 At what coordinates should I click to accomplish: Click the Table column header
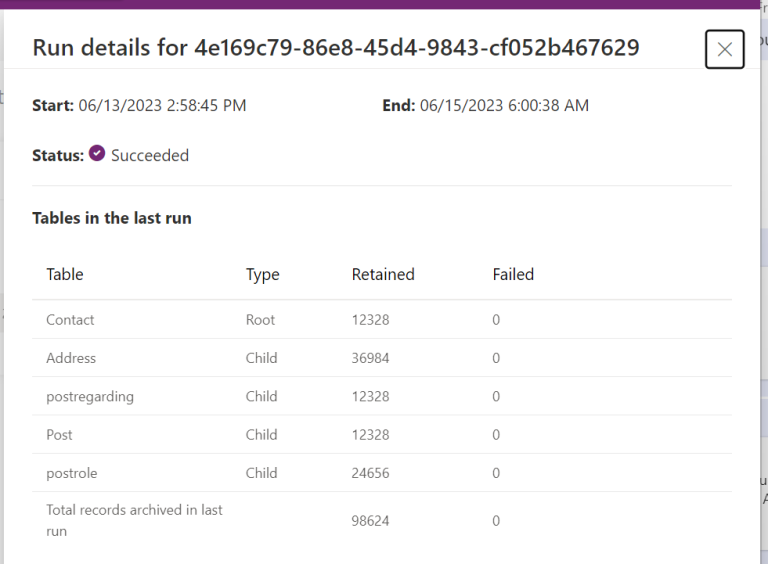(x=65, y=274)
